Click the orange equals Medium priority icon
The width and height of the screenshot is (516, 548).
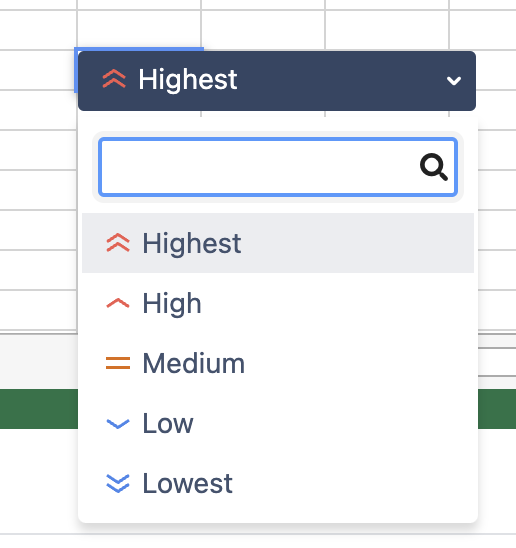pos(118,363)
